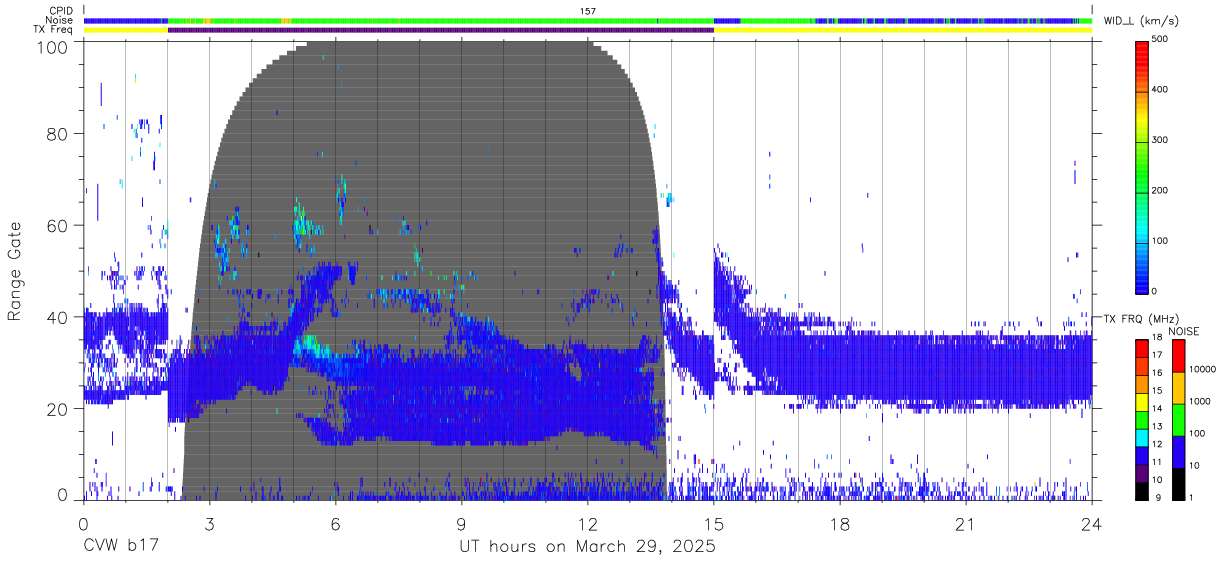Viewport: 1228px width, 567px height.
Task: Click the 1000 tick on NOISE legend
Action: [x=1200, y=401]
